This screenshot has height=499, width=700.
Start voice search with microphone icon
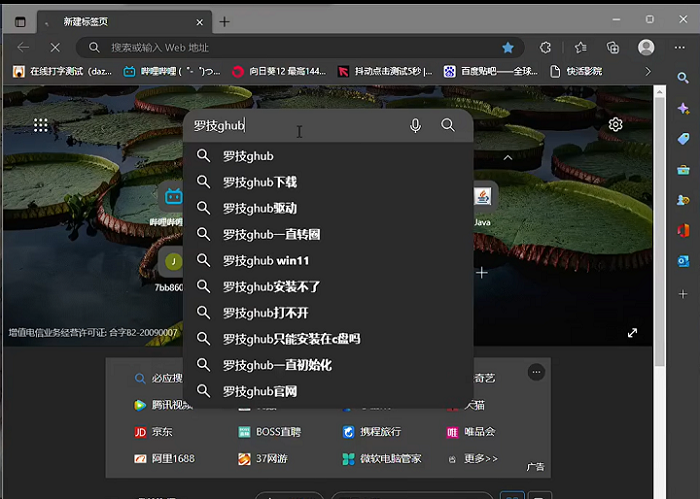pos(415,125)
